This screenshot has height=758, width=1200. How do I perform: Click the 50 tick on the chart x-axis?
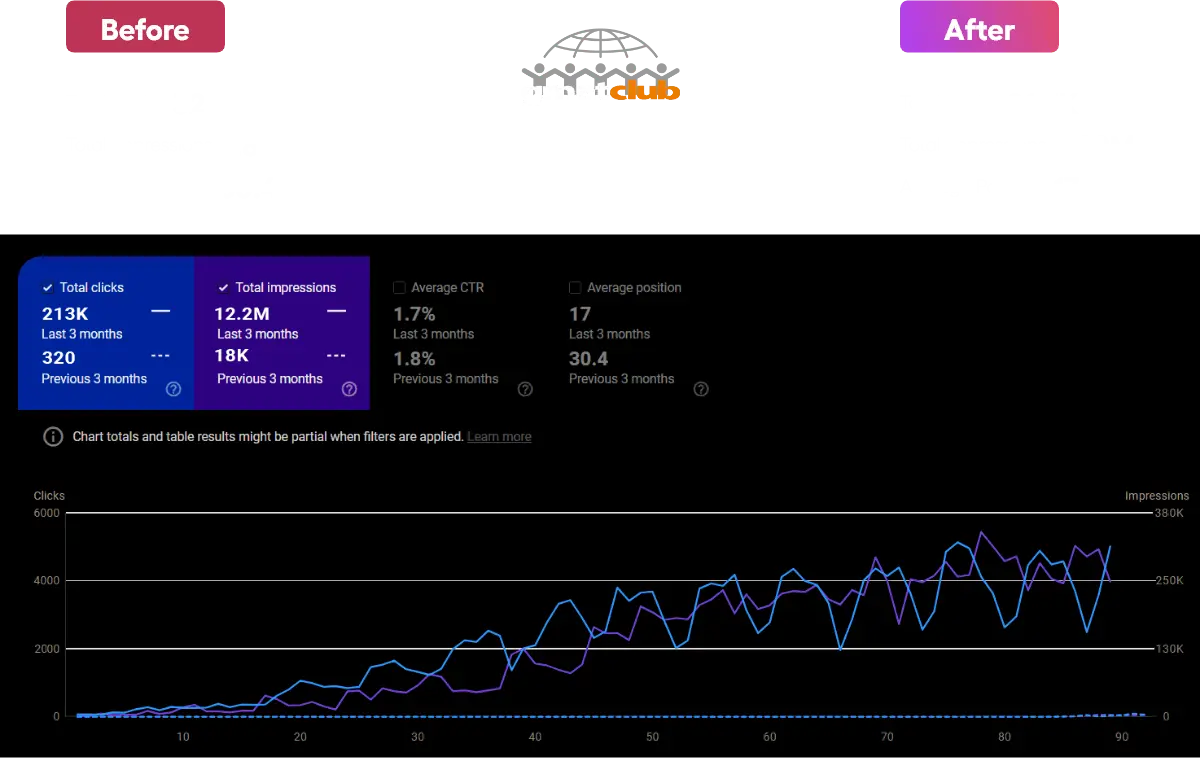point(652,737)
